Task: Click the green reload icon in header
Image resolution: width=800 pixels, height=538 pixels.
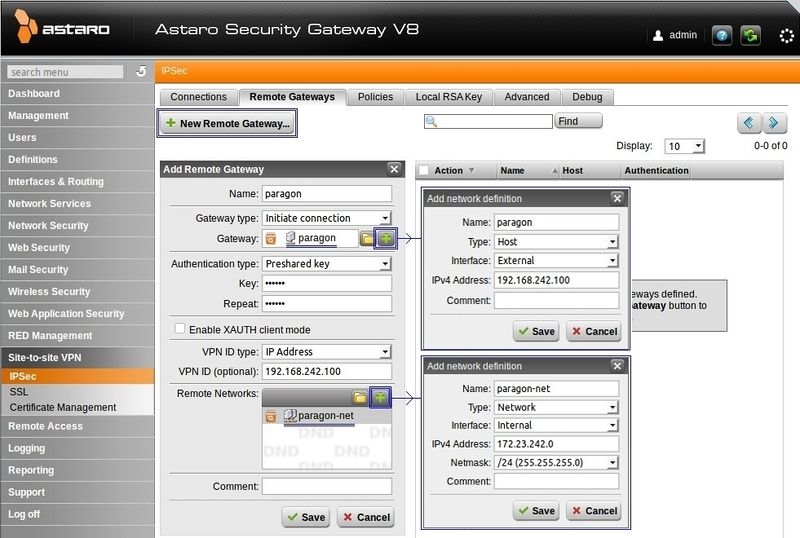Action: tap(751, 35)
